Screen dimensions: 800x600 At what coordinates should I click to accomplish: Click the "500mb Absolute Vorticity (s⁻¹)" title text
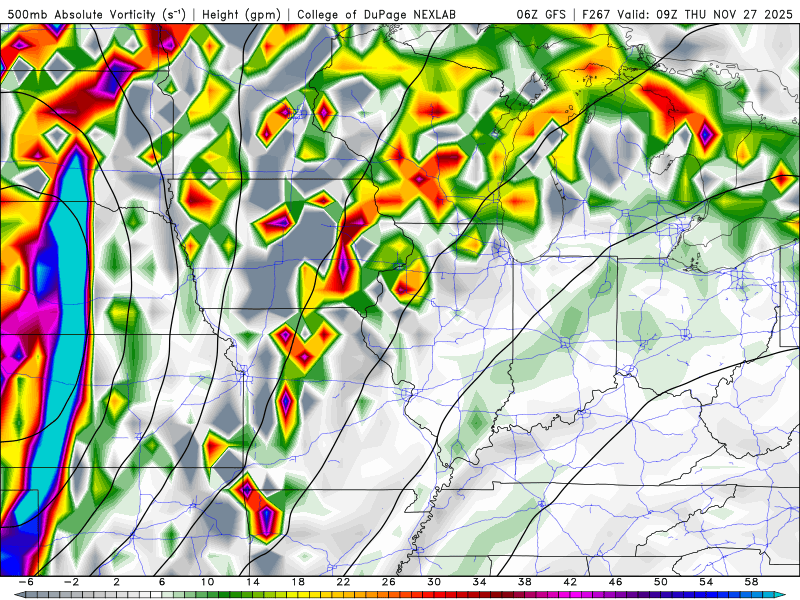click(x=96, y=14)
